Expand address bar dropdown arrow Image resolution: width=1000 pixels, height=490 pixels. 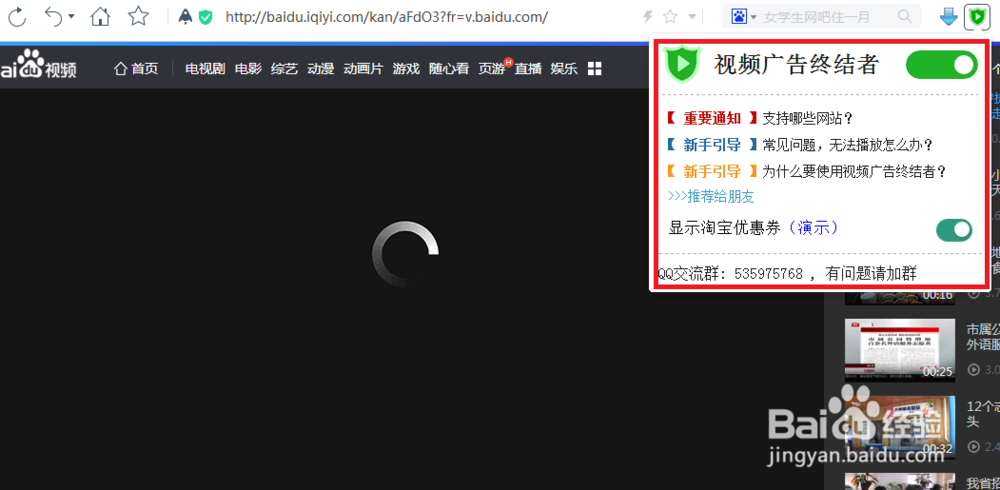tap(692, 17)
